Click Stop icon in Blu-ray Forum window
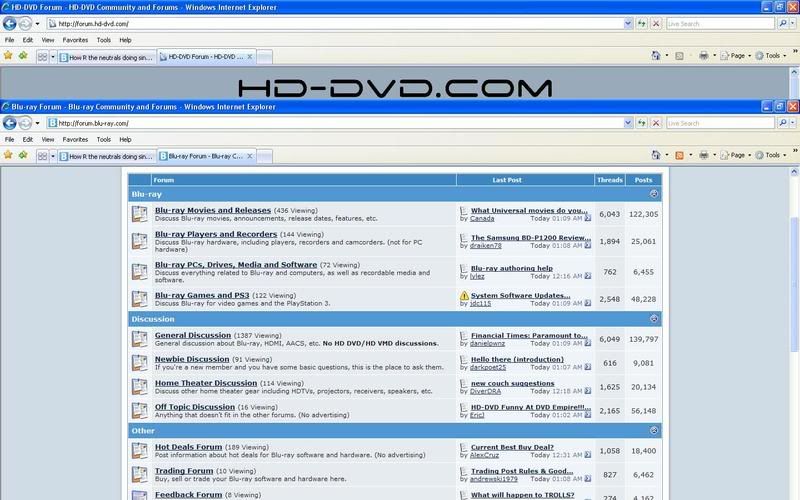The width and height of the screenshot is (800, 500). tap(656, 123)
